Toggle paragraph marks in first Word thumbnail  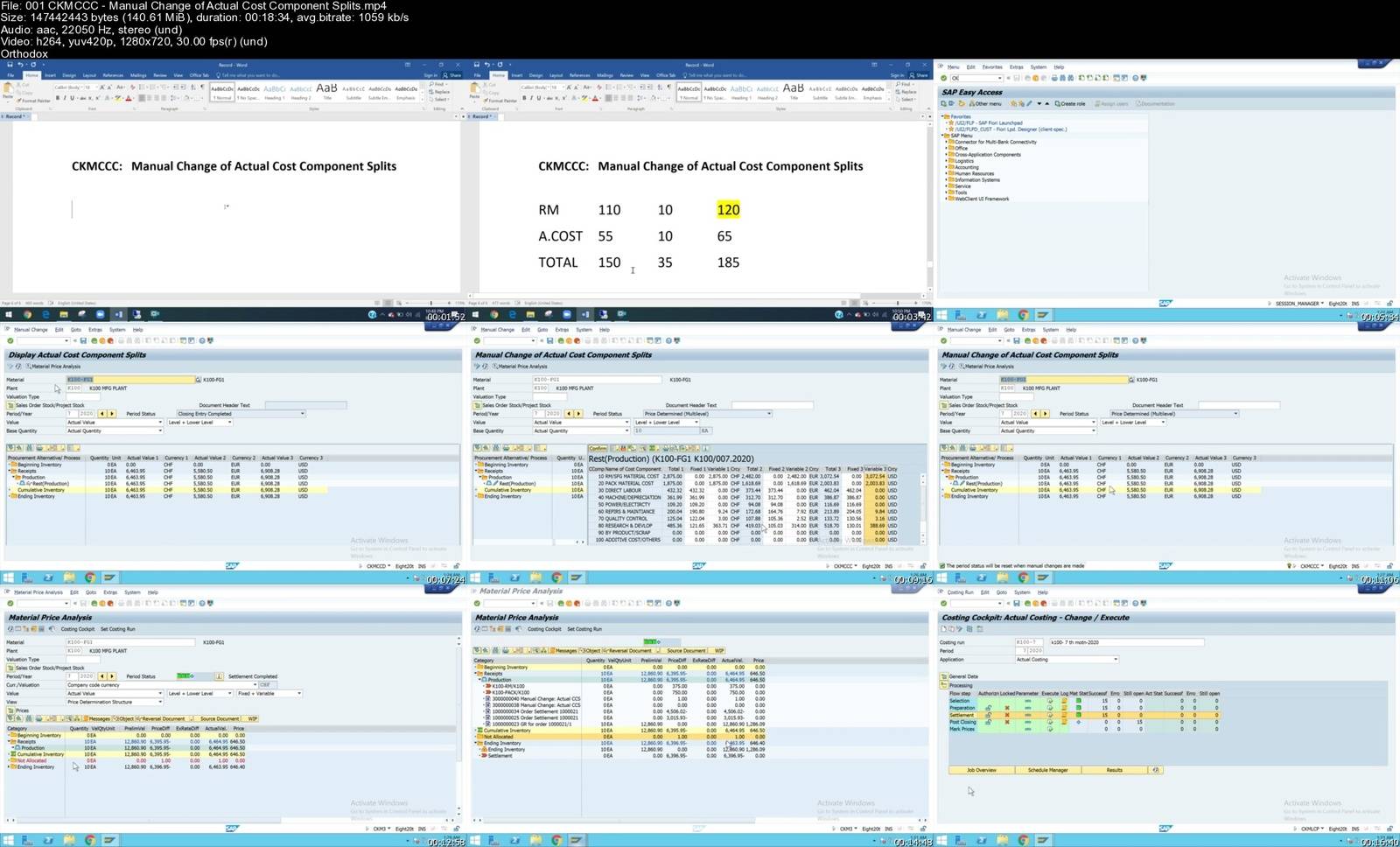click(202, 87)
